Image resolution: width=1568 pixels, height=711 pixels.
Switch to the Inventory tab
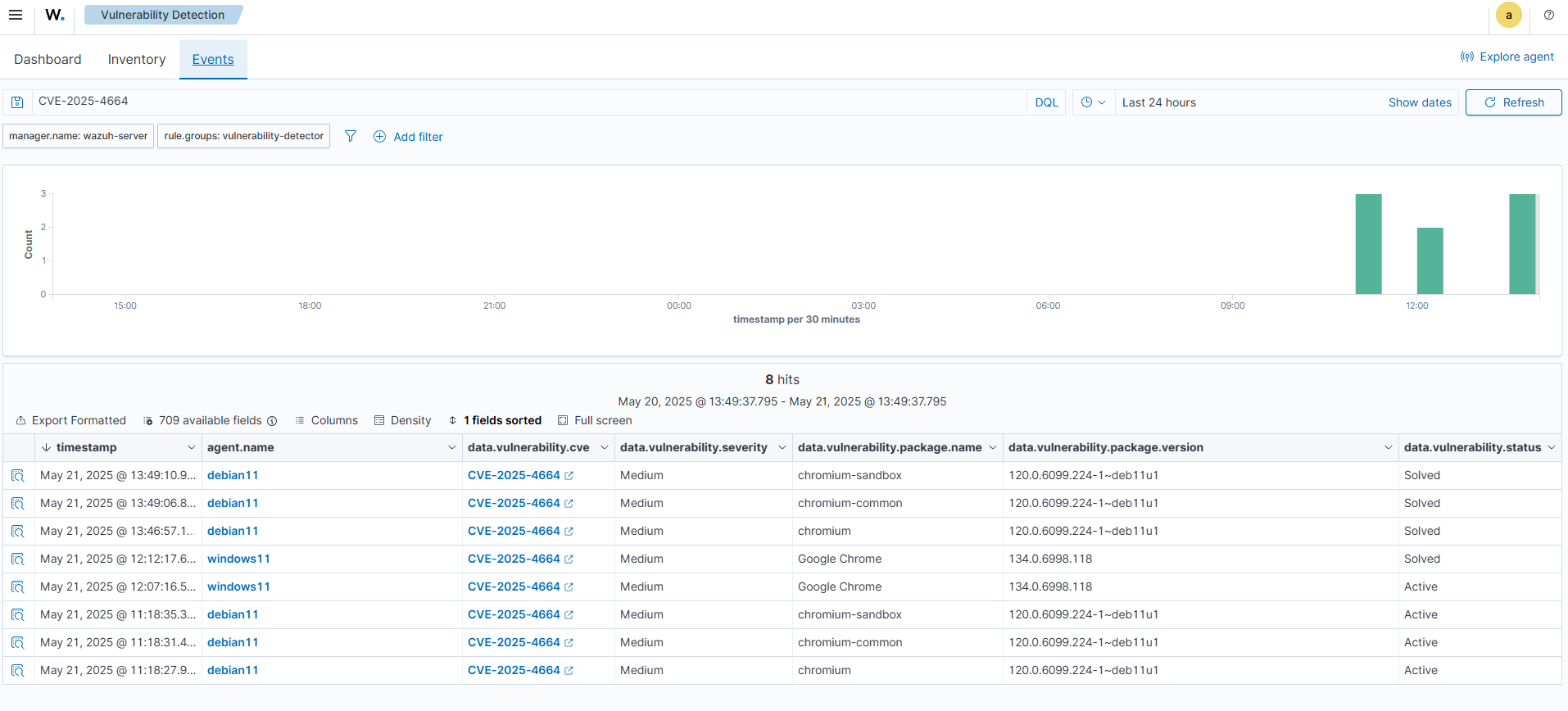point(137,59)
